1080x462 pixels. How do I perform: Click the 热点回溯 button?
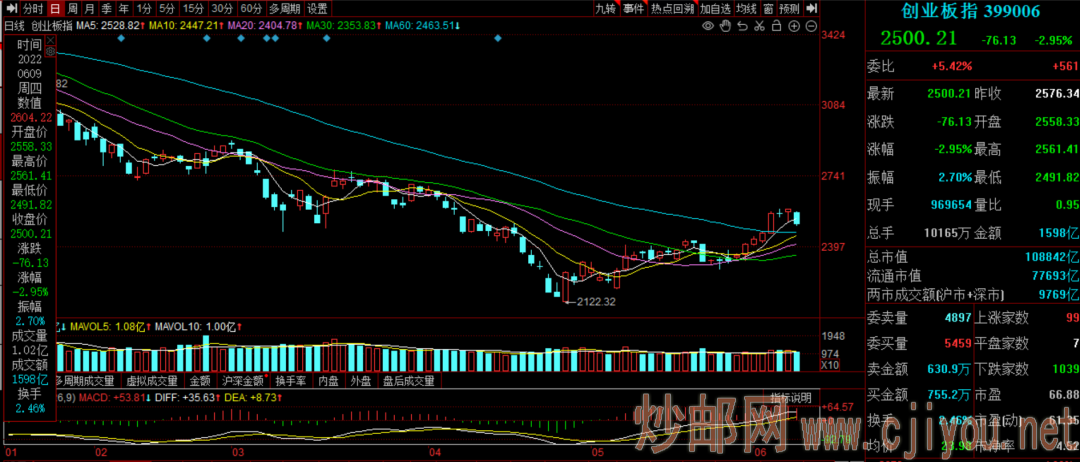tap(672, 9)
